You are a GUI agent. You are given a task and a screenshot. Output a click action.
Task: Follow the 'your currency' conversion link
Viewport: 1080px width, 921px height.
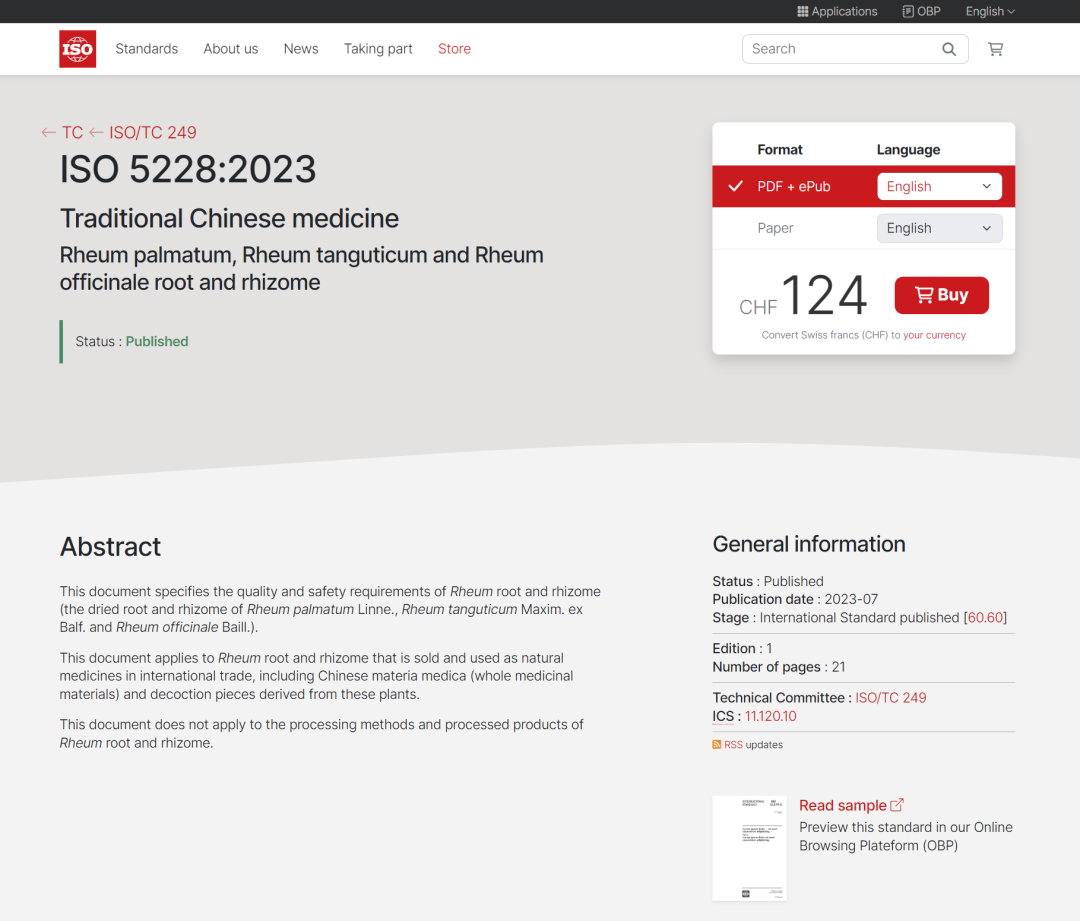tap(934, 336)
